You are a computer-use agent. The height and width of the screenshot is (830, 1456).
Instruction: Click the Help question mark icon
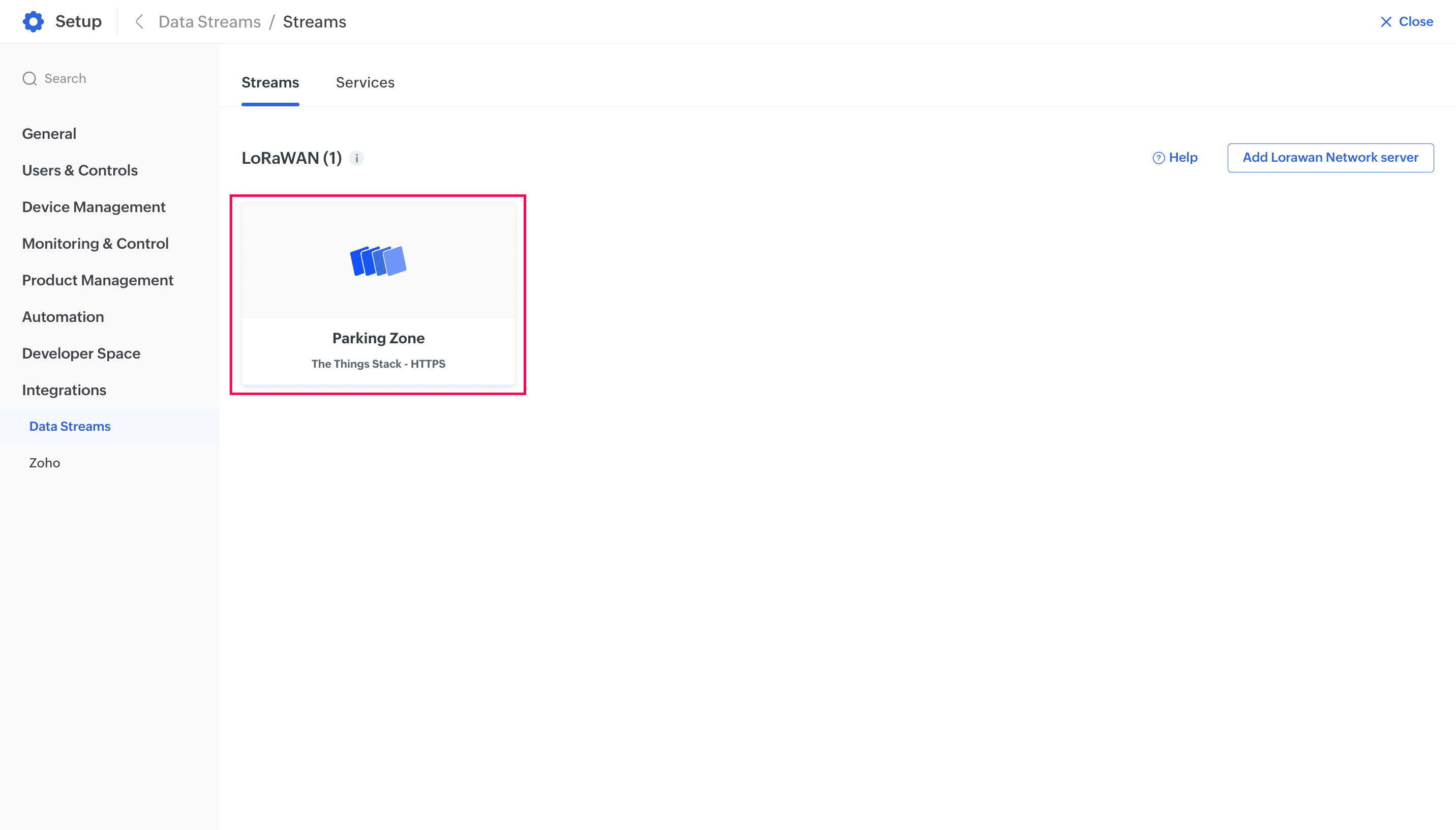coord(1158,158)
